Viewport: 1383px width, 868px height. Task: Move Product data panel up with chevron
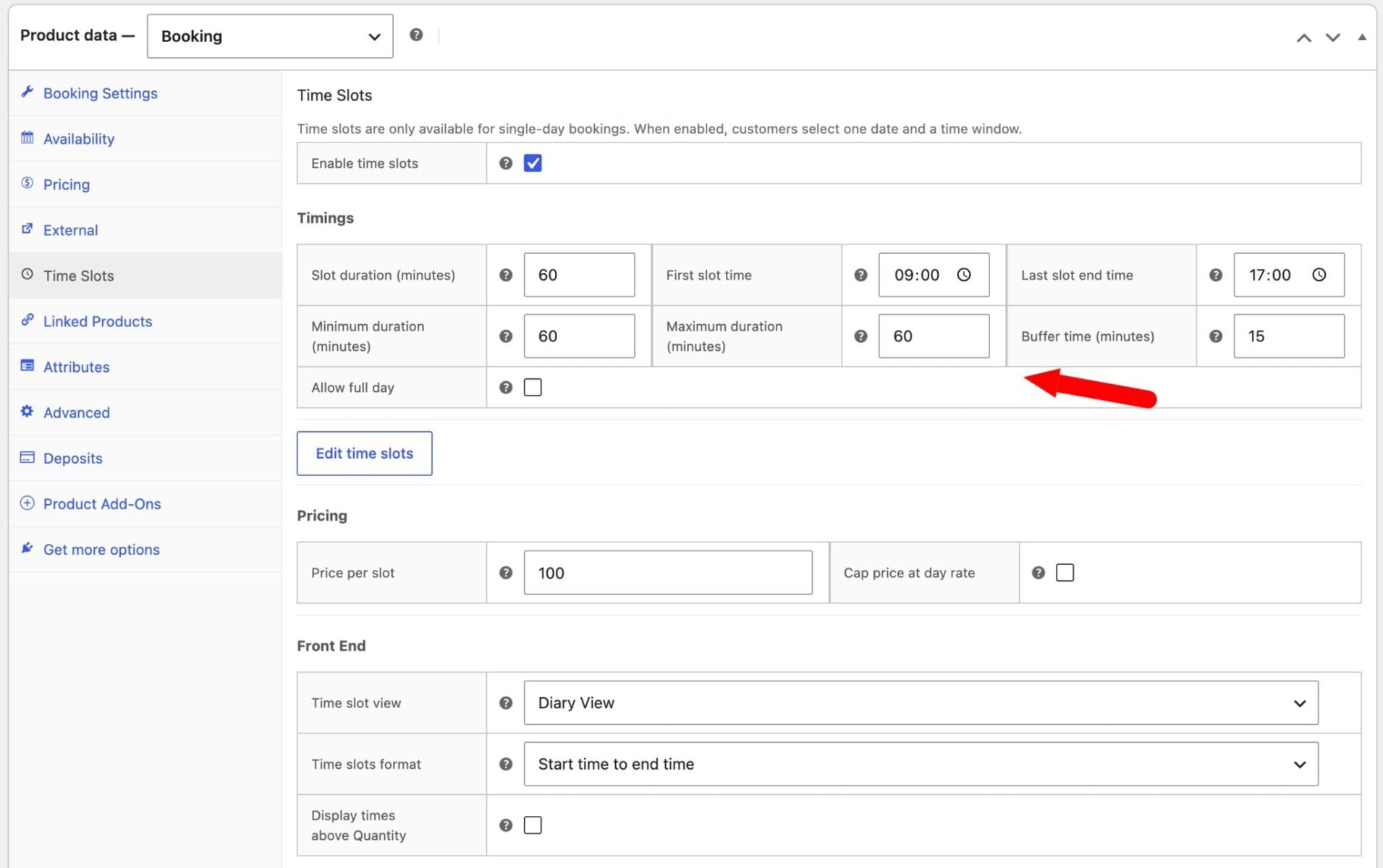click(1304, 38)
